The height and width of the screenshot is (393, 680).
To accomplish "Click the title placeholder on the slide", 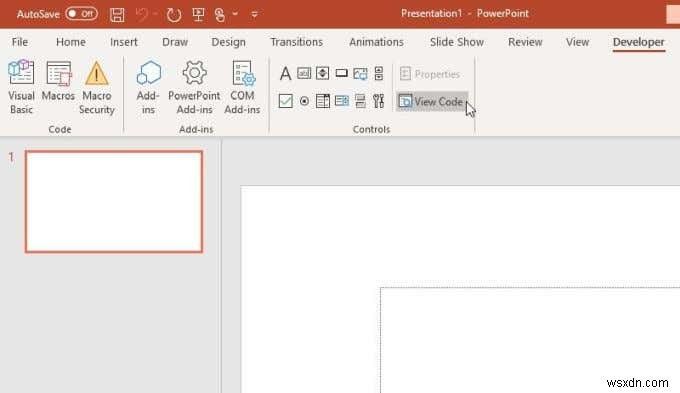I will 530,340.
